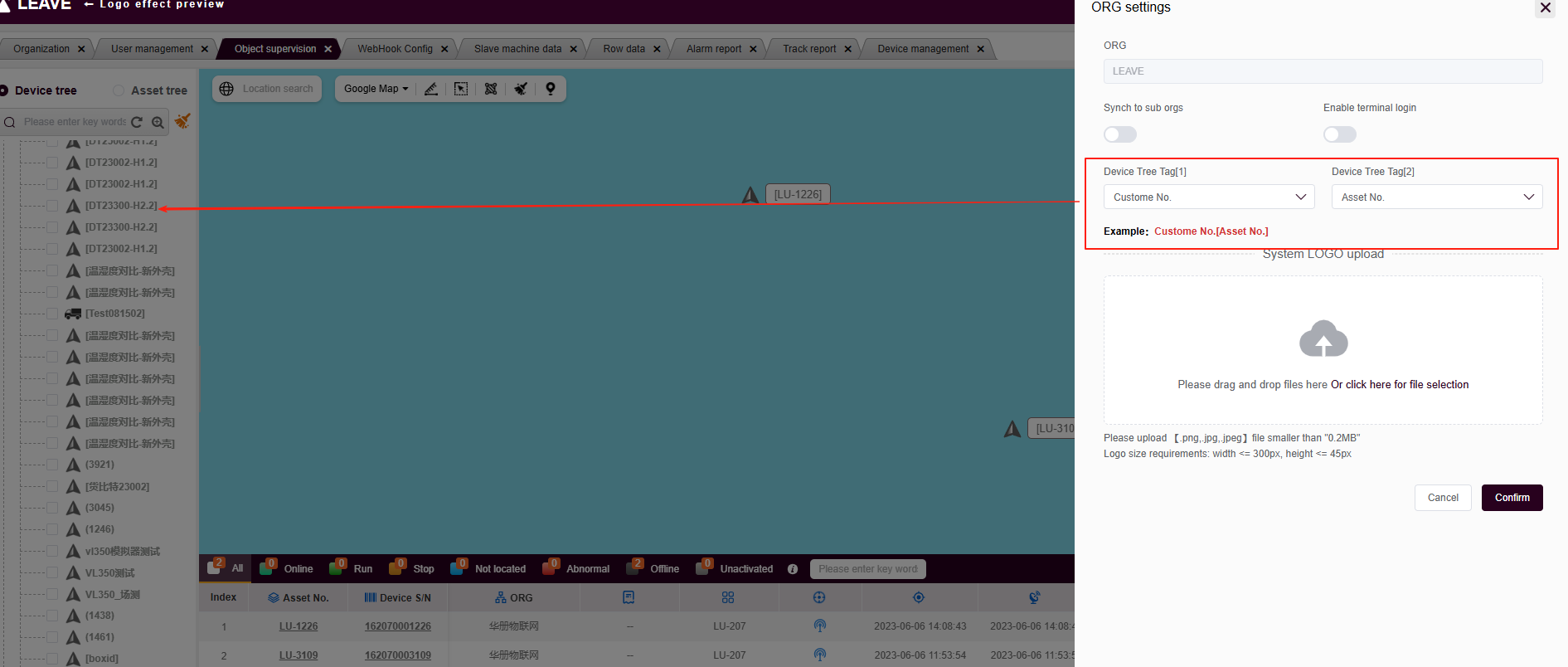Open the Alarm report tab
1568x667 pixels.
[713, 49]
